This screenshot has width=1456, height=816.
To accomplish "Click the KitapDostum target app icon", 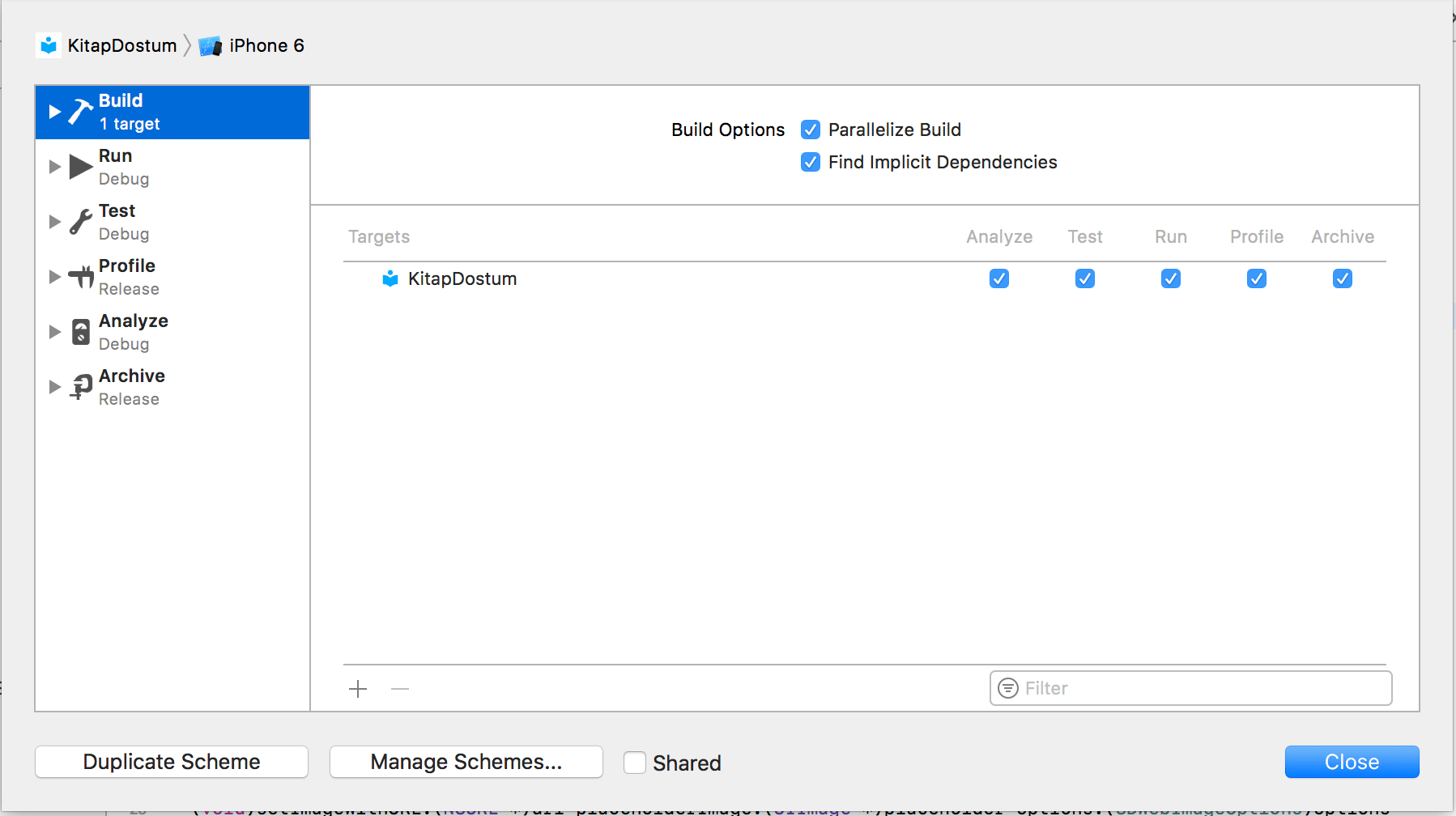I will (x=390, y=278).
